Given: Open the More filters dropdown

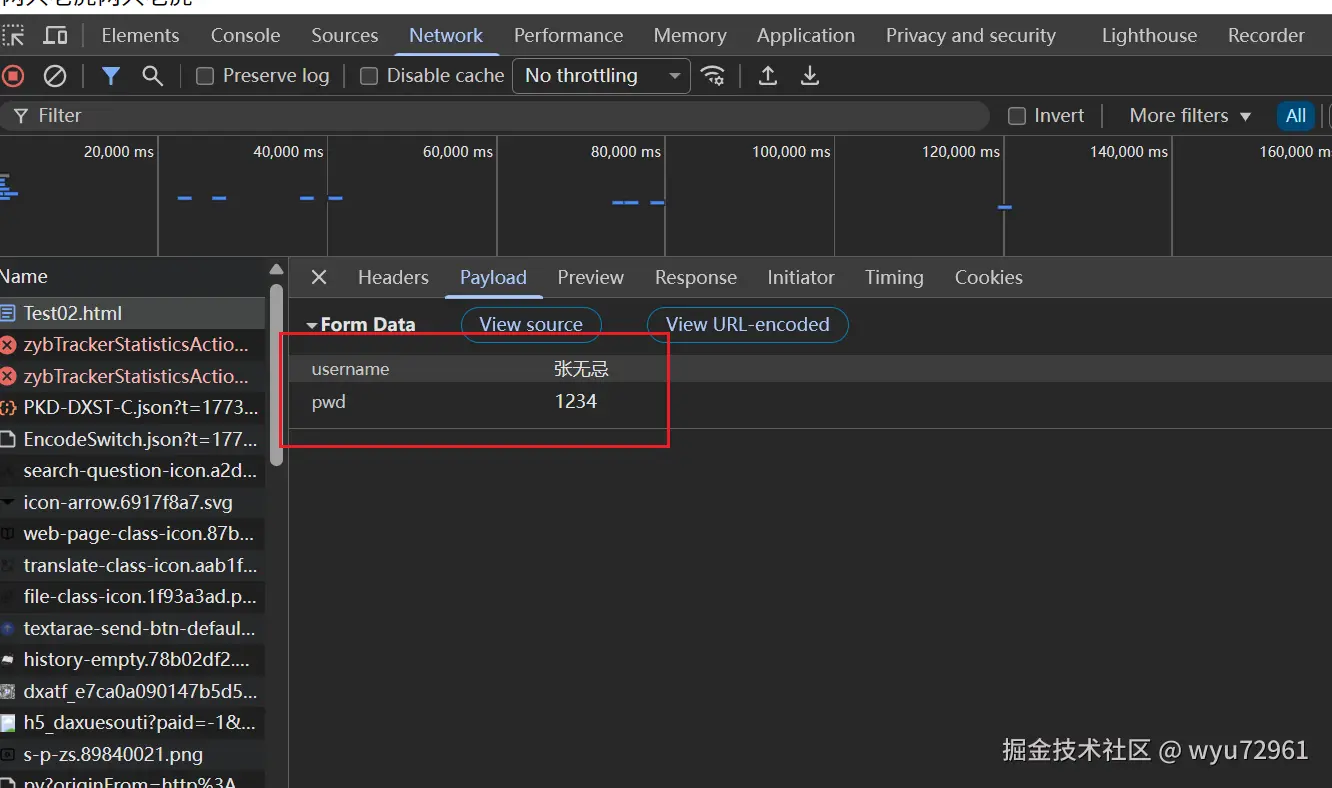Looking at the screenshot, I should [x=1190, y=116].
